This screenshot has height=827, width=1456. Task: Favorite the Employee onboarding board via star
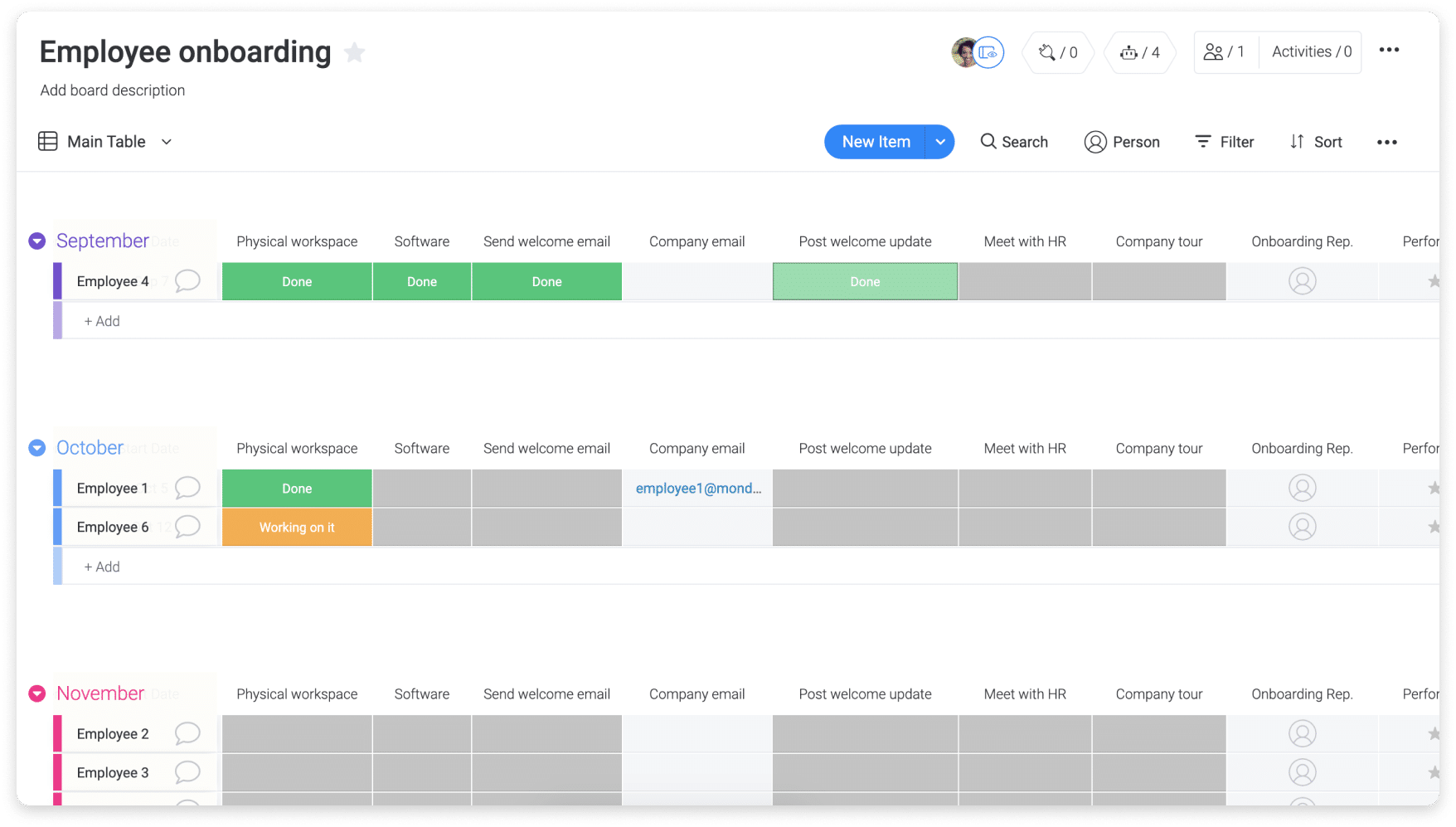click(x=355, y=52)
